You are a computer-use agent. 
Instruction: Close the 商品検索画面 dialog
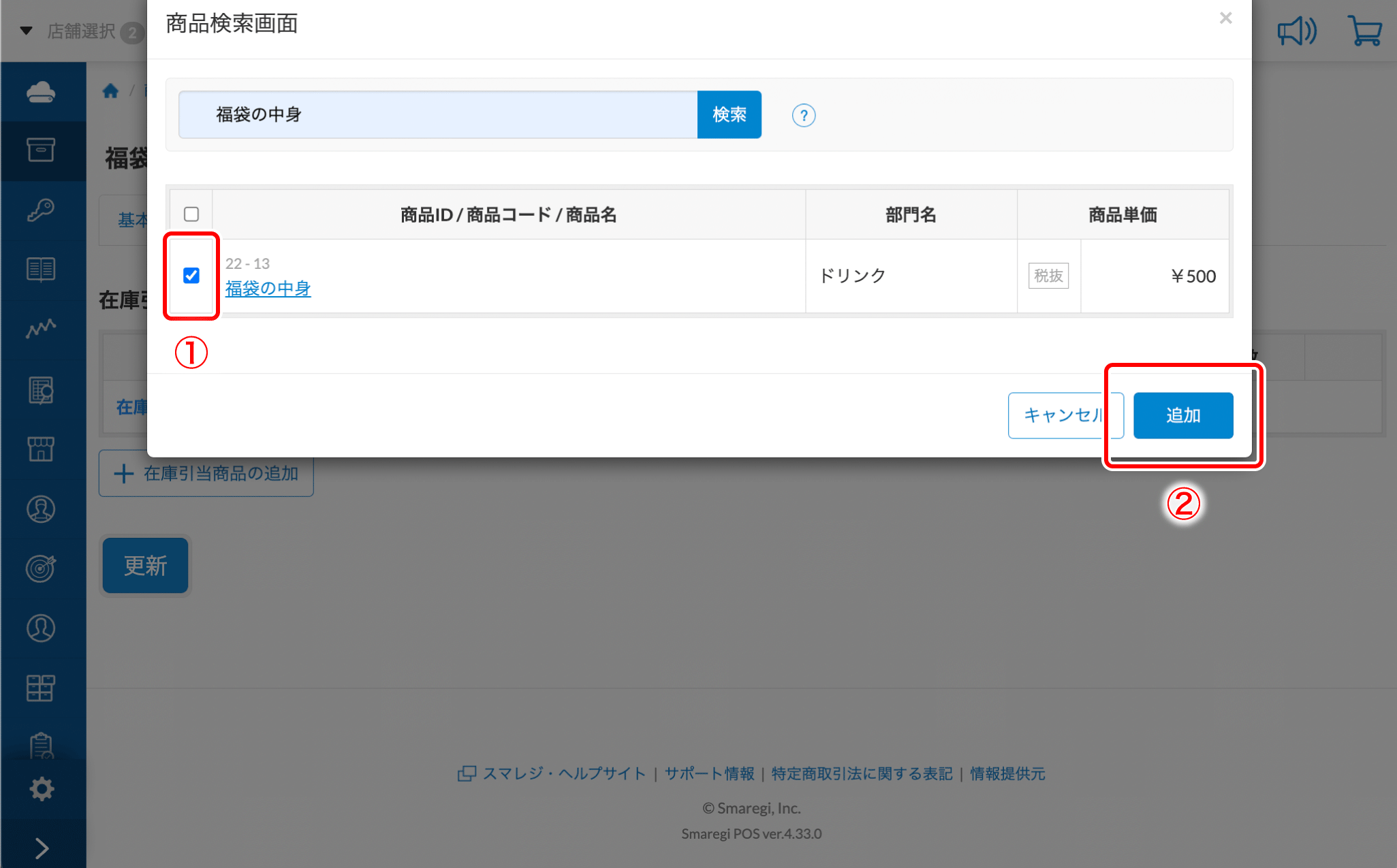tap(1225, 18)
